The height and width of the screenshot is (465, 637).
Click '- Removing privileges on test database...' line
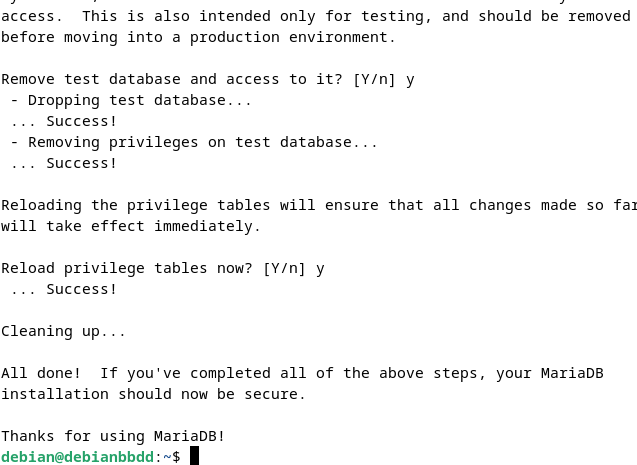[x=194, y=142]
